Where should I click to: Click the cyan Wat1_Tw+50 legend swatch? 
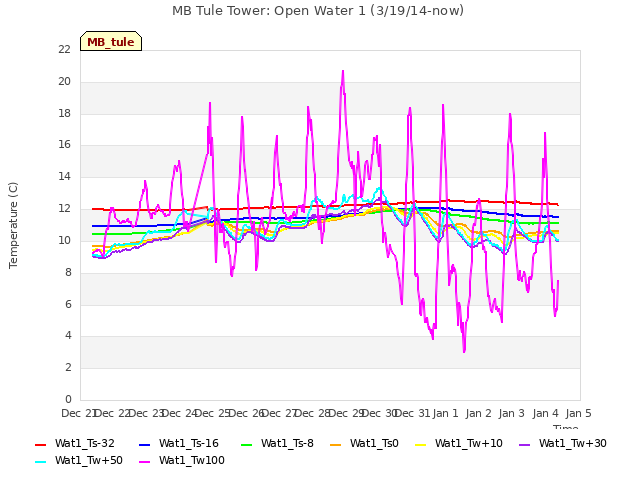[40, 462]
